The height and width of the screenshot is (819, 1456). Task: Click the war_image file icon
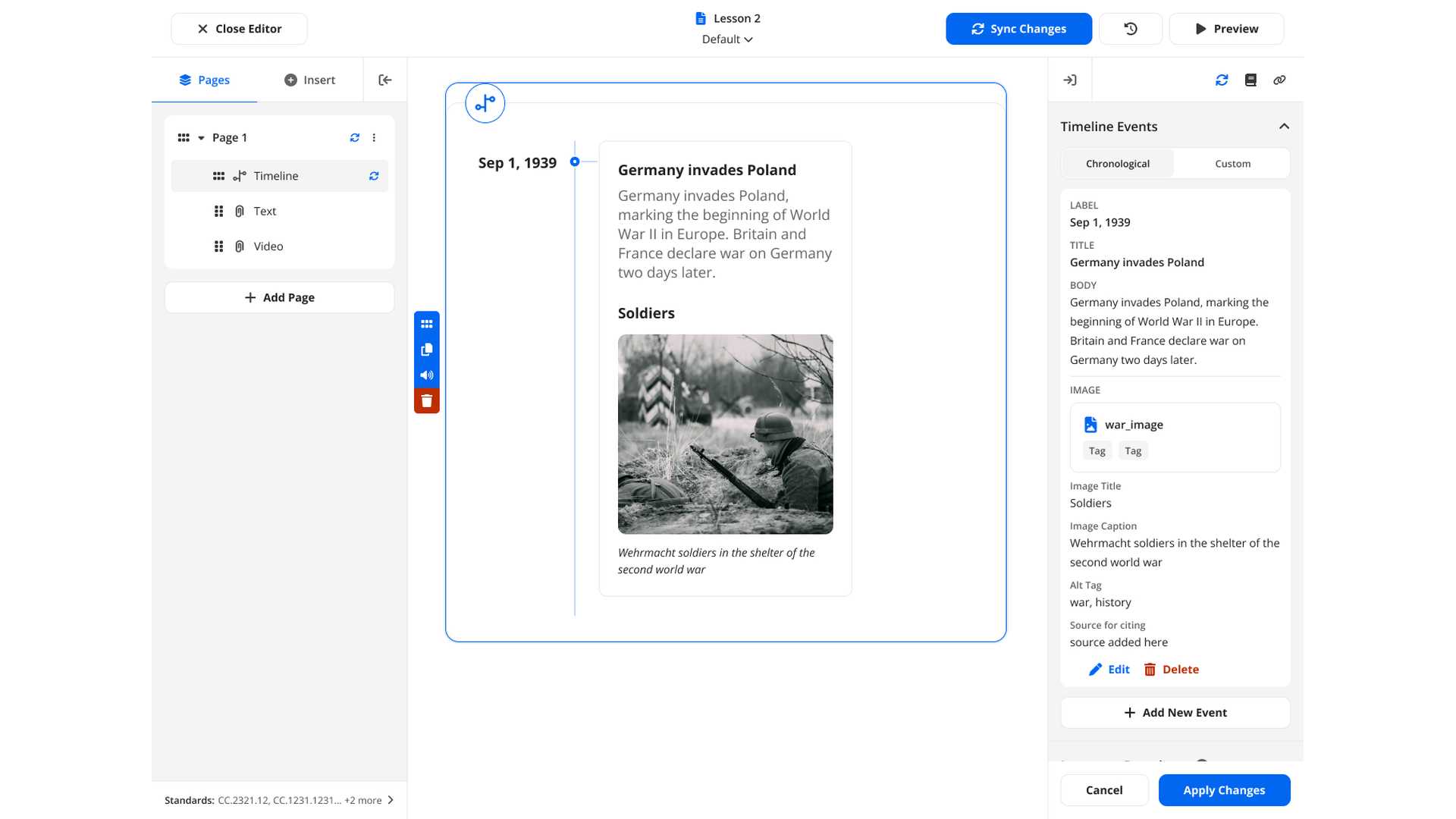(x=1090, y=425)
